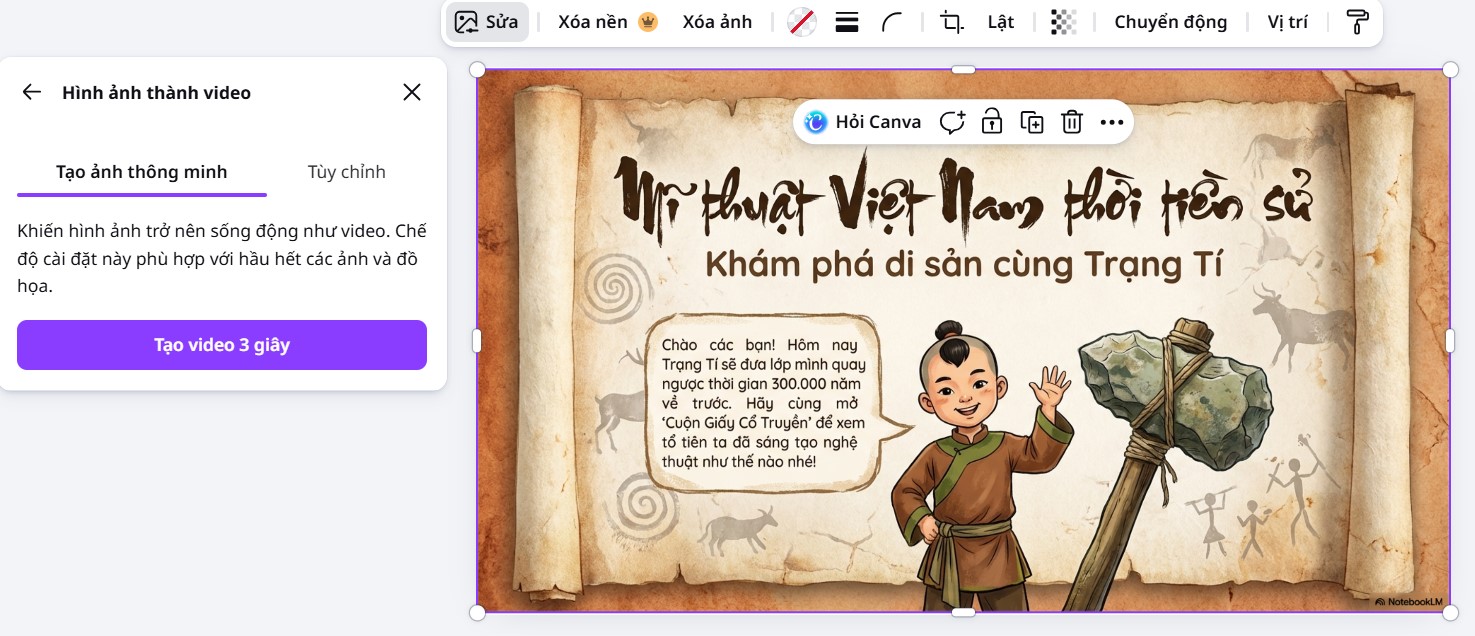The image size is (1475, 636).
Task: Lock the selected image
Action: (x=991, y=121)
